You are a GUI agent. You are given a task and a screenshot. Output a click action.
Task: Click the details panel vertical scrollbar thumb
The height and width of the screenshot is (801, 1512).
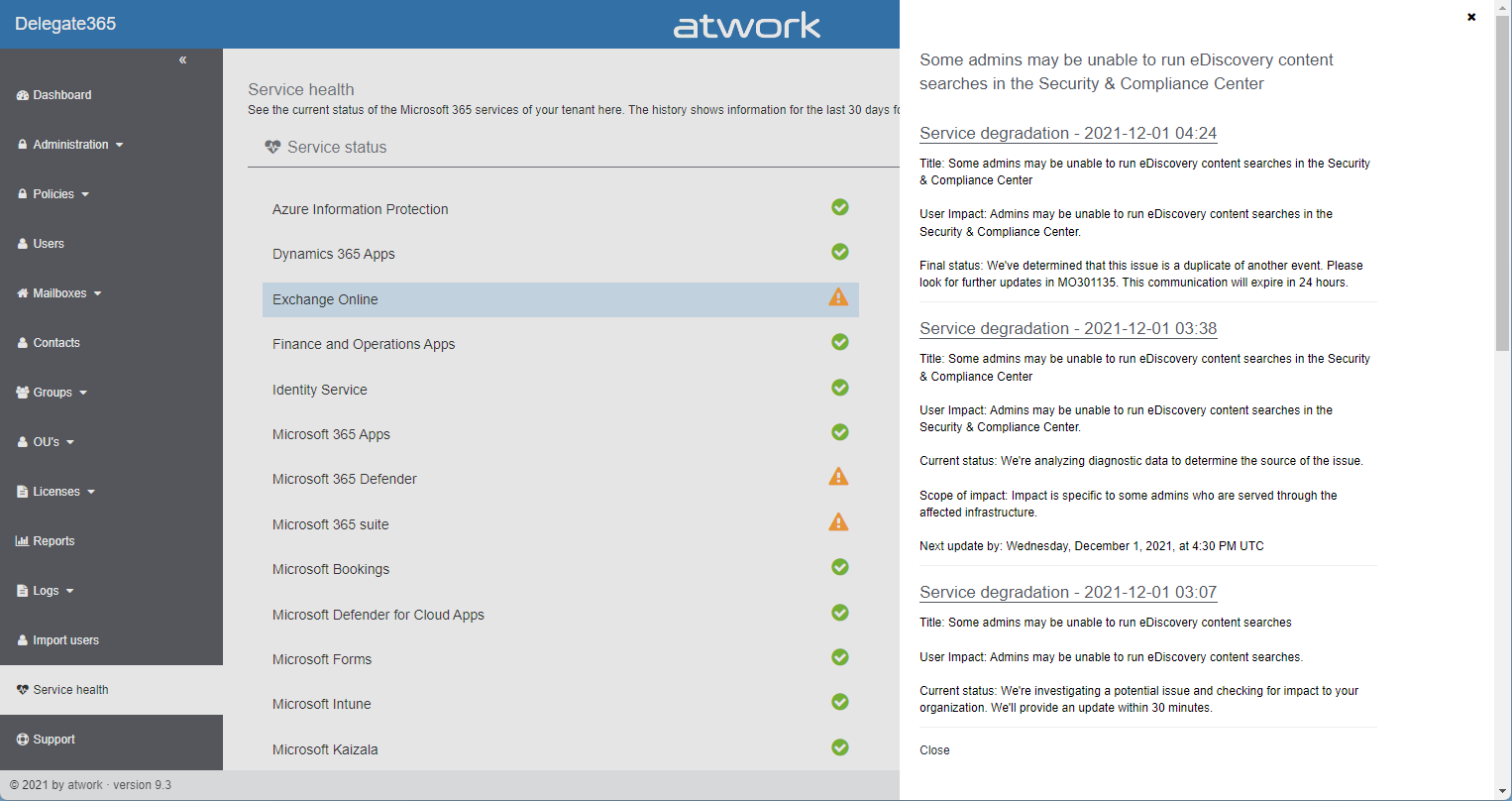pyautogui.click(x=1503, y=183)
